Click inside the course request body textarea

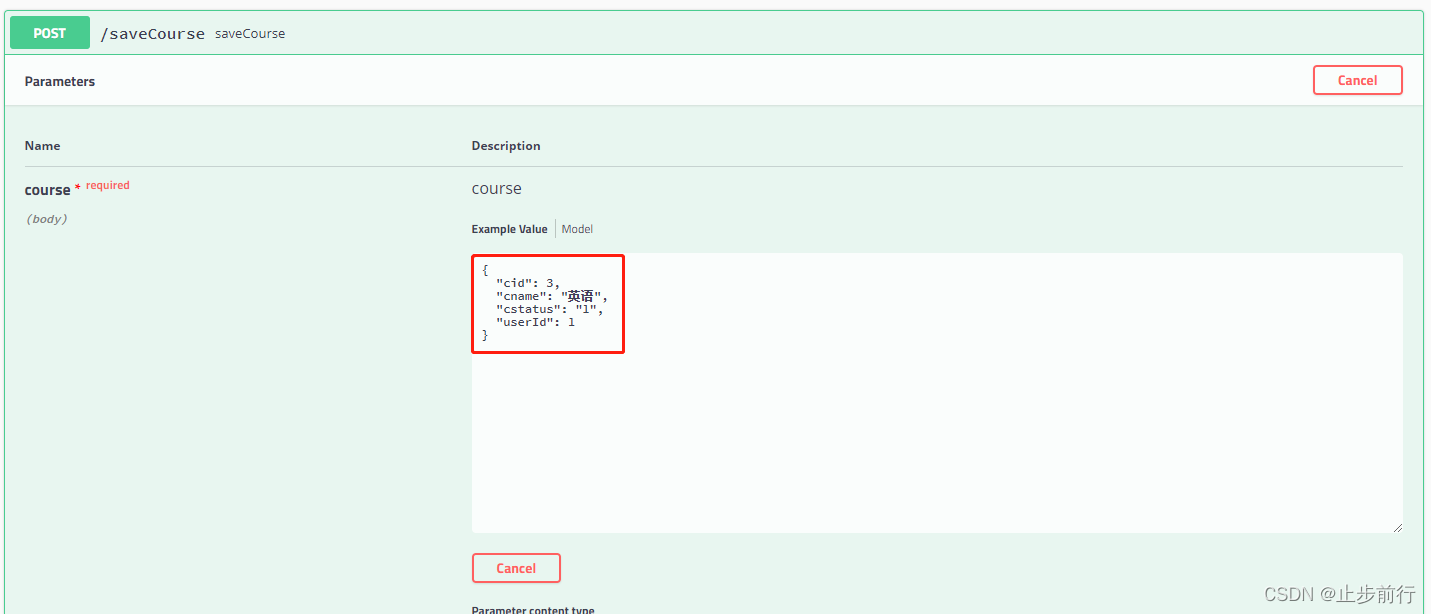(x=937, y=393)
